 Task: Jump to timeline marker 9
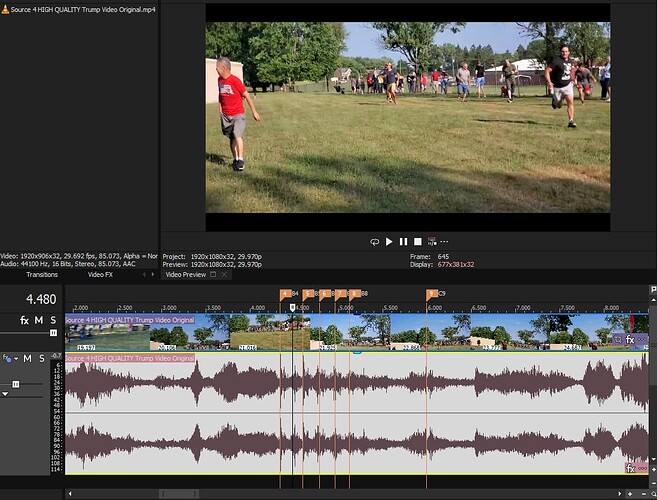(x=432, y=294)
